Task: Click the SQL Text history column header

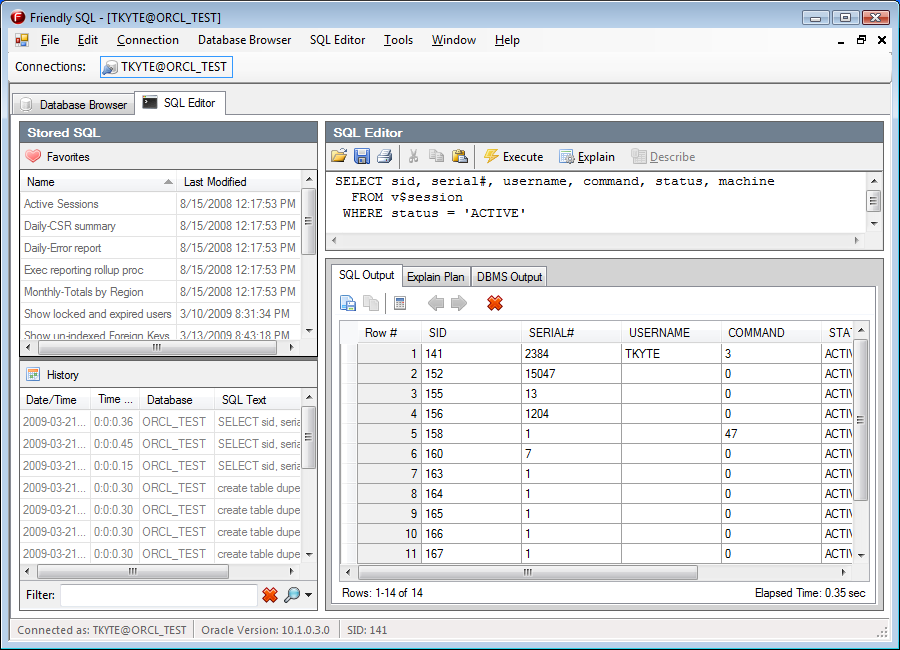Action: click(x=258, y=400)
